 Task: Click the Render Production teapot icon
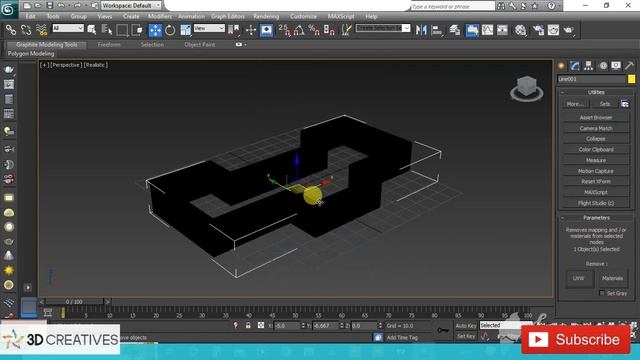click(x=569, y=30)
